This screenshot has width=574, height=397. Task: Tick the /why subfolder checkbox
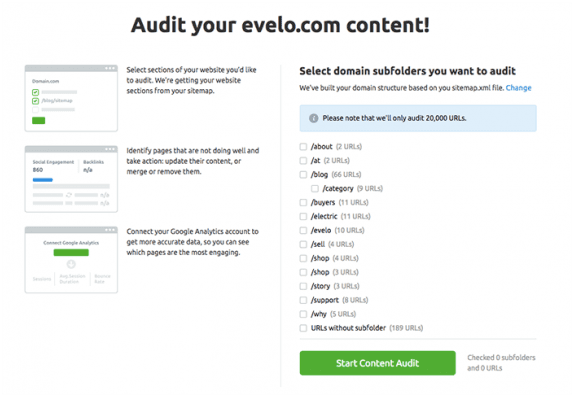(303, 314)
